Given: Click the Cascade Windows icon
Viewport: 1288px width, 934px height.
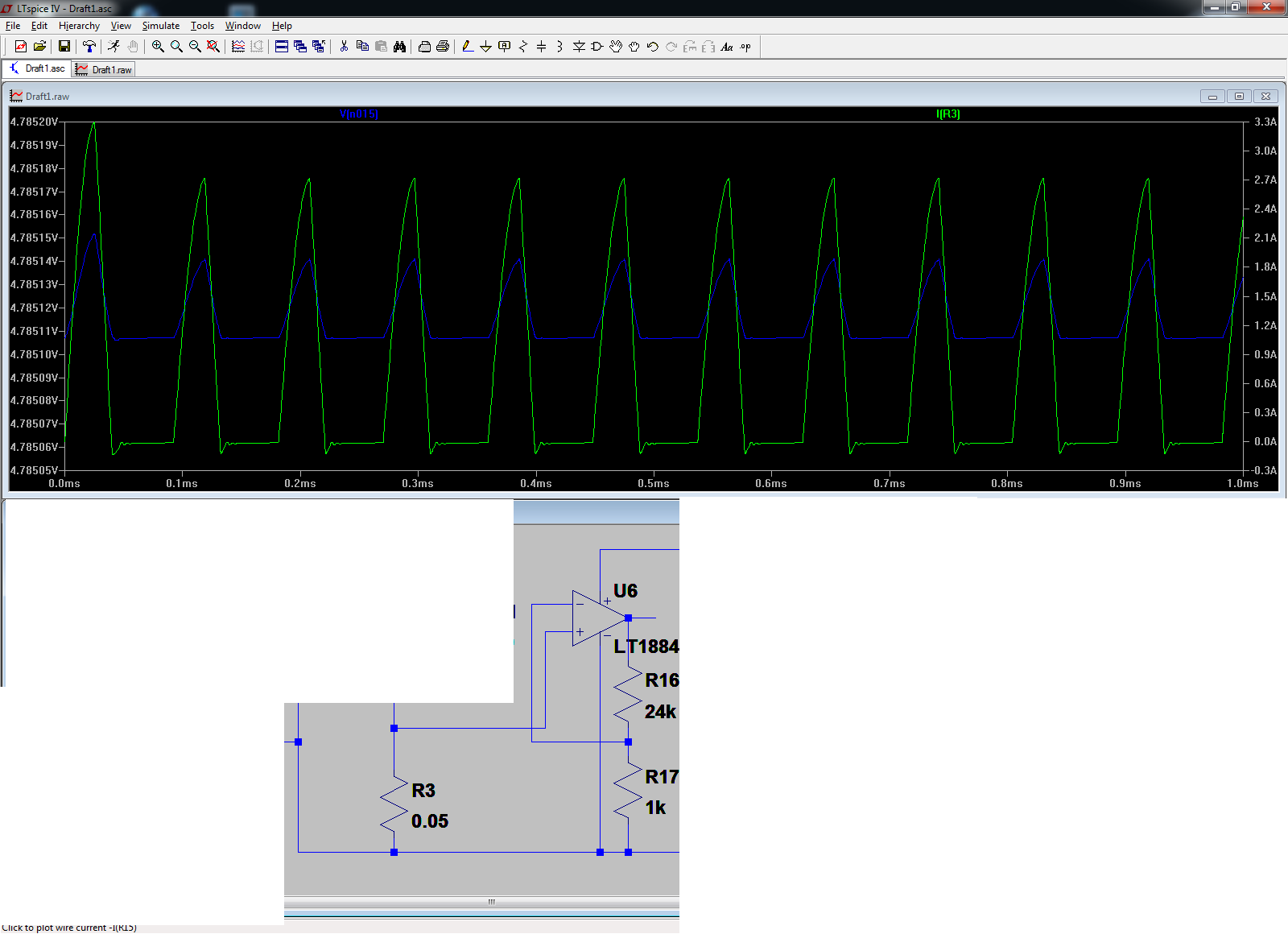Looking at the screenshot, I should pos(300,47).
